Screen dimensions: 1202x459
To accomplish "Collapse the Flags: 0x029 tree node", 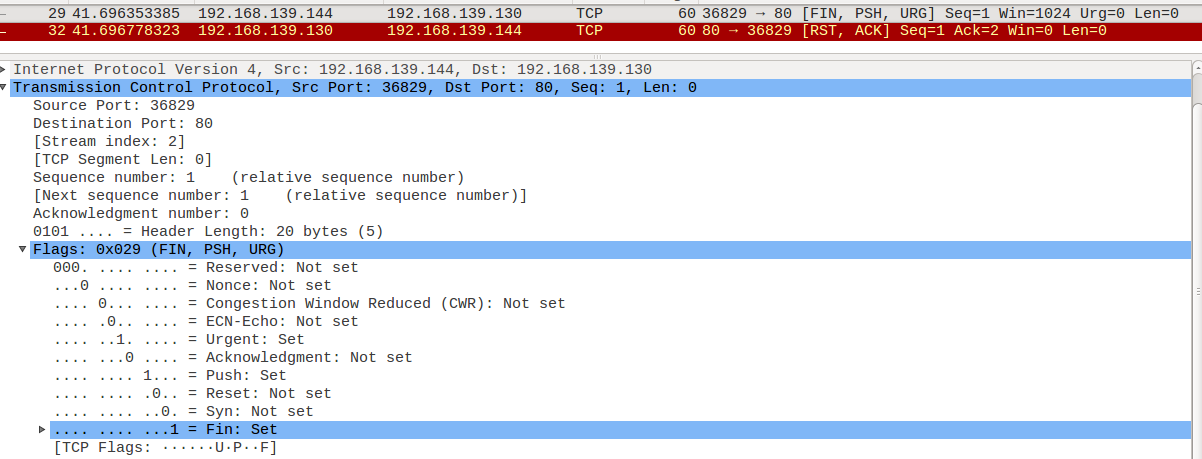I will tap(23, 250).
